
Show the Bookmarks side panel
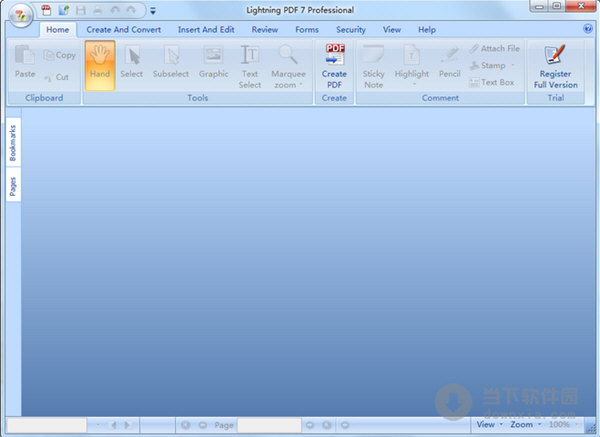point(13,143)
